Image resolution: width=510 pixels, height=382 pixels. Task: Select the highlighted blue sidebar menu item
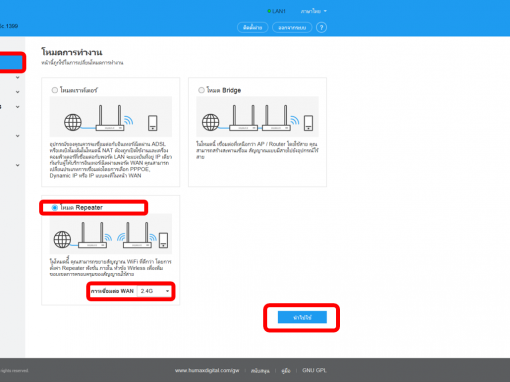(11, 62)
